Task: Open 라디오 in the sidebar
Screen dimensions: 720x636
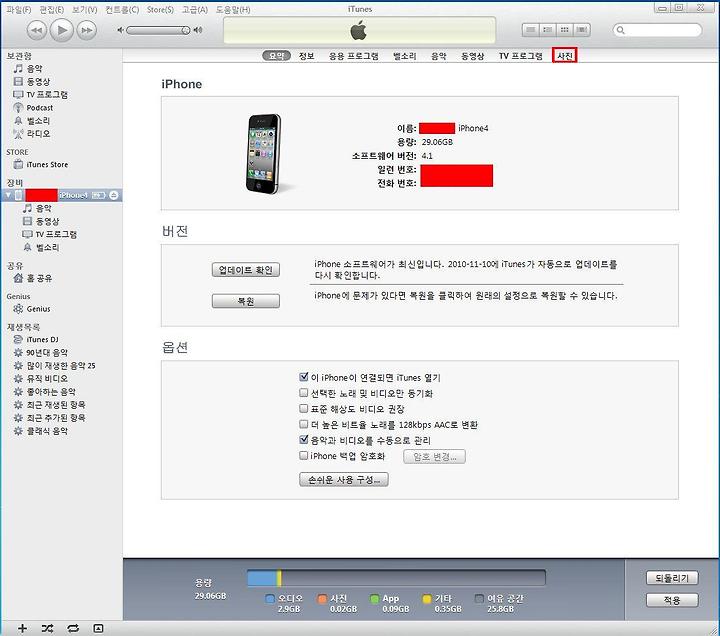Action: [x=38, y=134]
